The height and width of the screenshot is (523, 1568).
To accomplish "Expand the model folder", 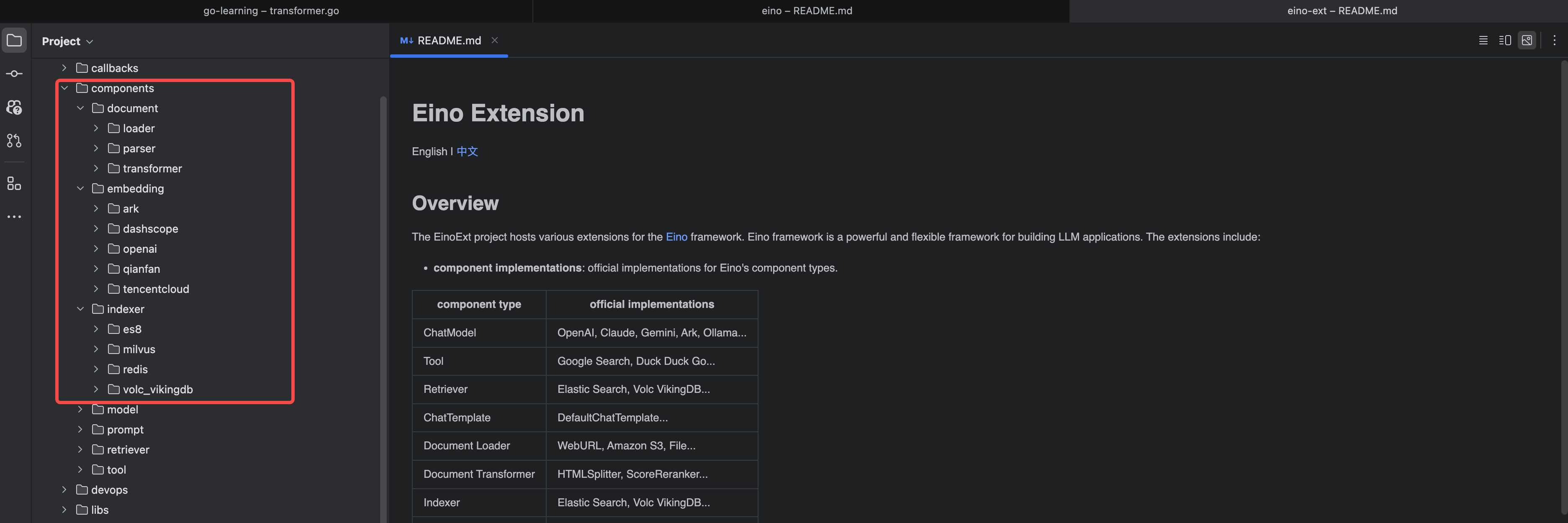I will coord(80,409).
